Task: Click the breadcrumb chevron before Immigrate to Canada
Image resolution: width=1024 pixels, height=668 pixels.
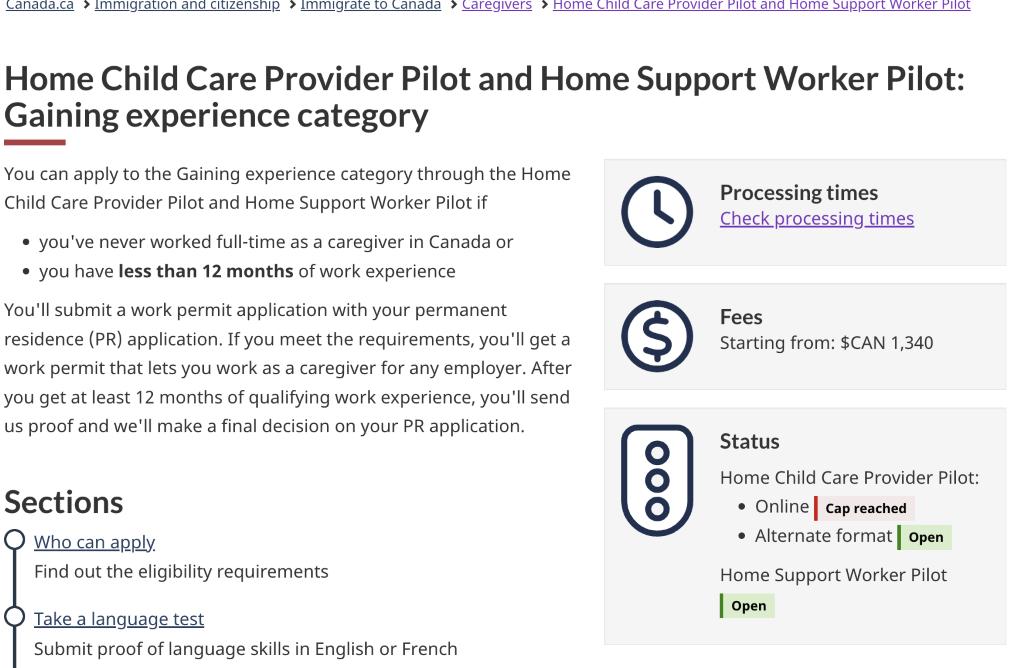Action: click(291, 5)
